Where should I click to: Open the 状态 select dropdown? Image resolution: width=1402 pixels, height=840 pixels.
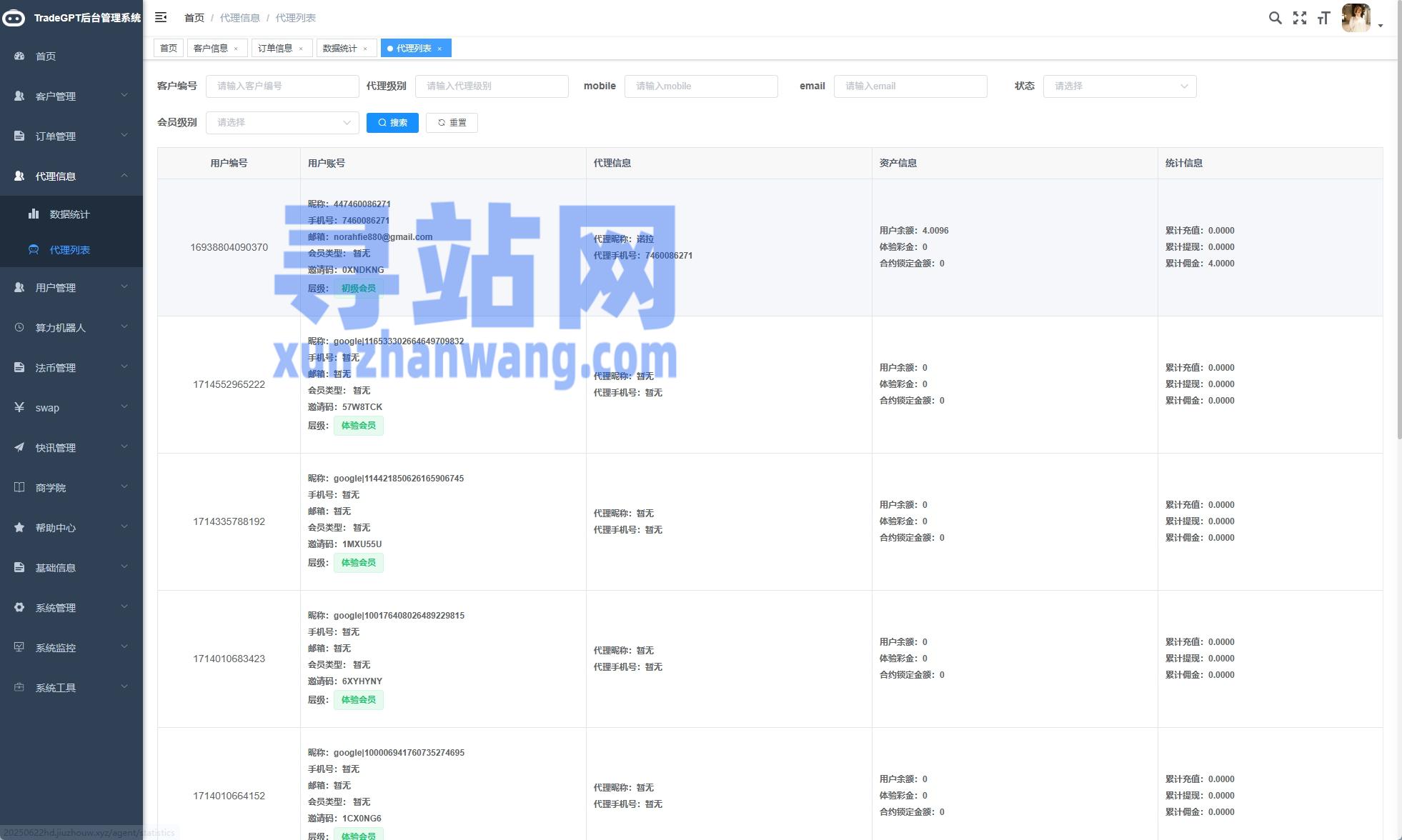point(1120,86)
